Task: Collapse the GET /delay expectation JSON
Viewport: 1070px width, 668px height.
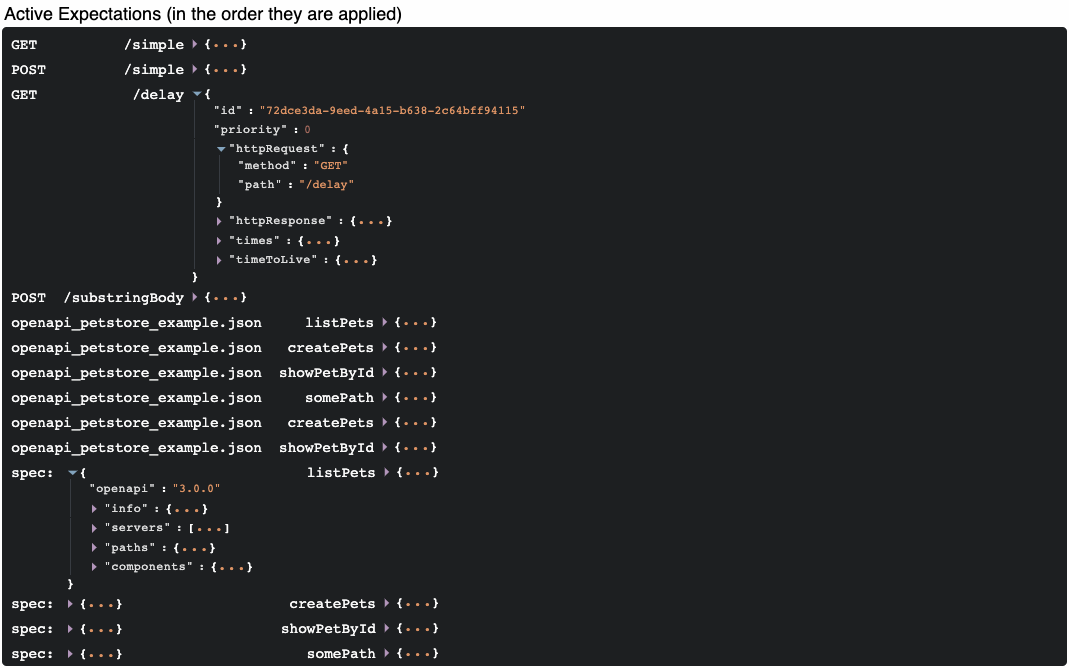Action: [x=196, y=95]
